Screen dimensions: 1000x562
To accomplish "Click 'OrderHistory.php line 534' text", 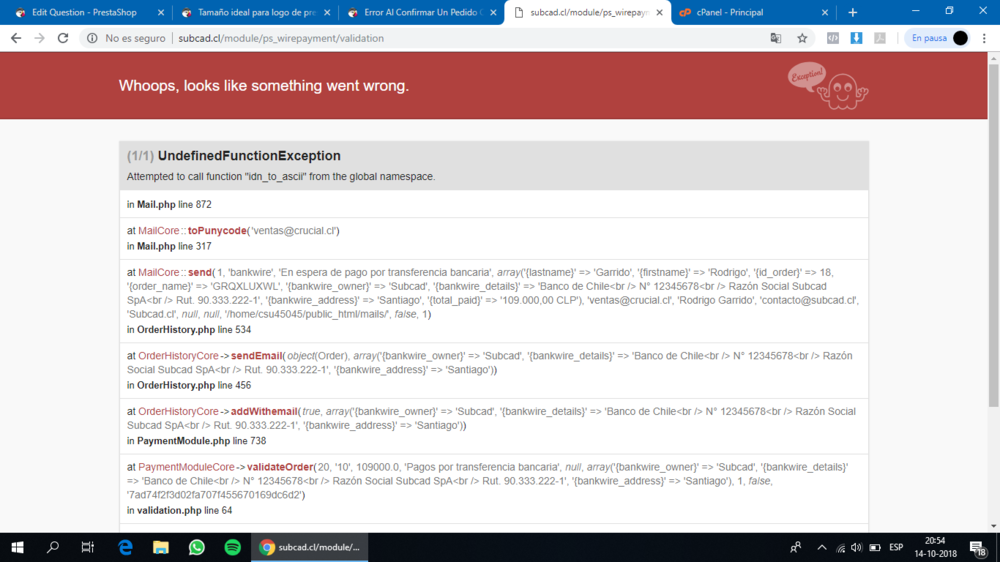I will click(x=194, y=330).
